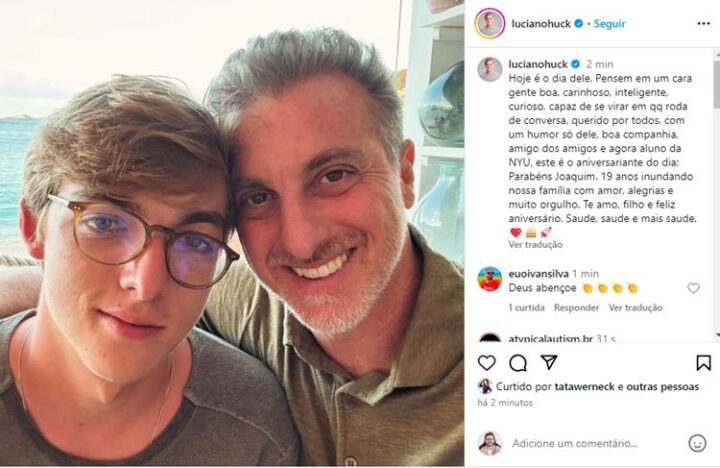
Task: Save the post with the bookmark icon
Action: point(703,363)
